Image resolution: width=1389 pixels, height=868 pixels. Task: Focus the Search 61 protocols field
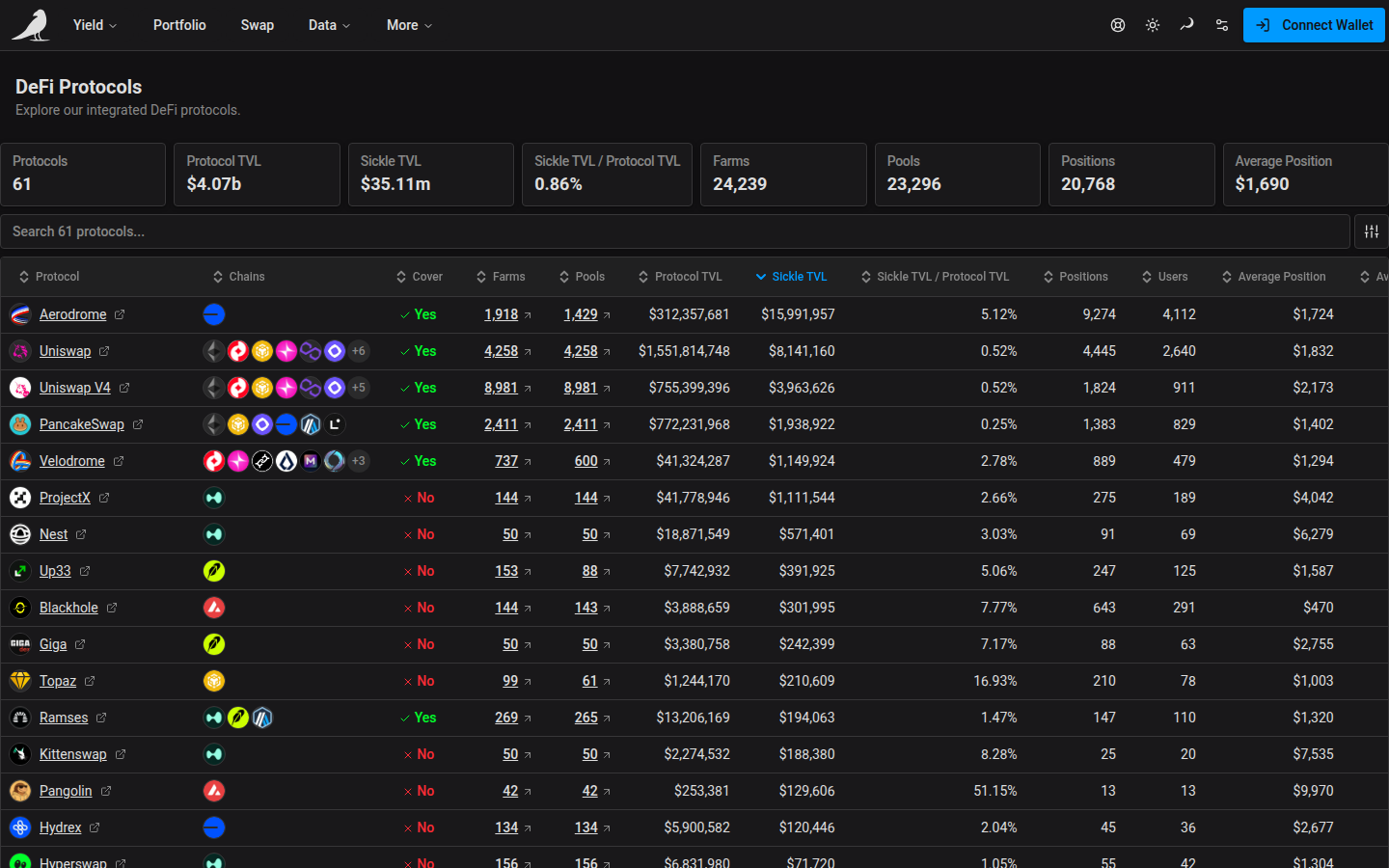pyautogui.click(x=675, y=231)
